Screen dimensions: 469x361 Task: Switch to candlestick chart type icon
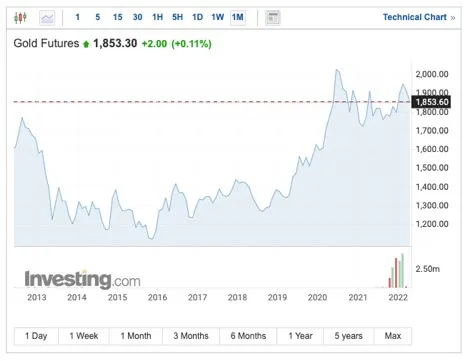[x=20, y=17]
